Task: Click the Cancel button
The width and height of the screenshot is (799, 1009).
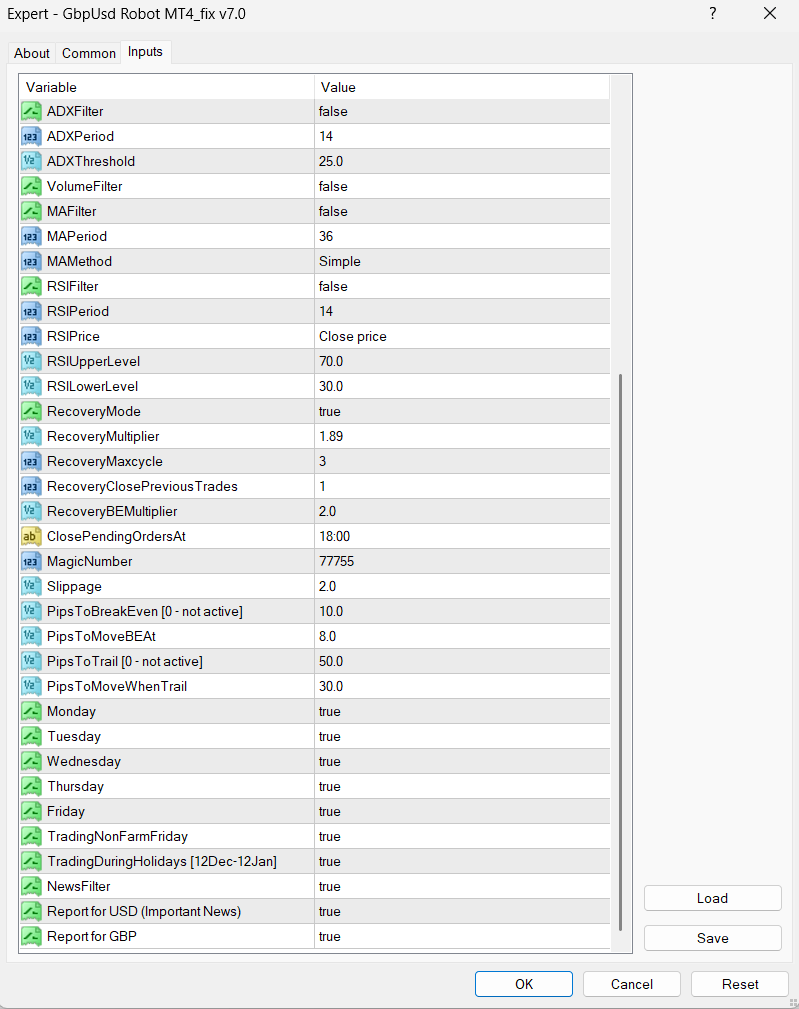Action: (632, 984)
